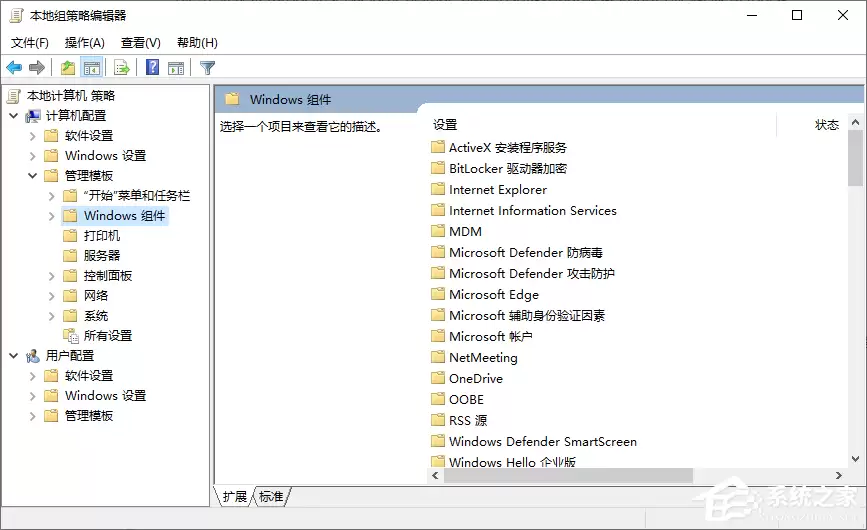Click the Back arrow toolbar icon
The width and height of the screenshot is (867, 530).
[14, 68]
